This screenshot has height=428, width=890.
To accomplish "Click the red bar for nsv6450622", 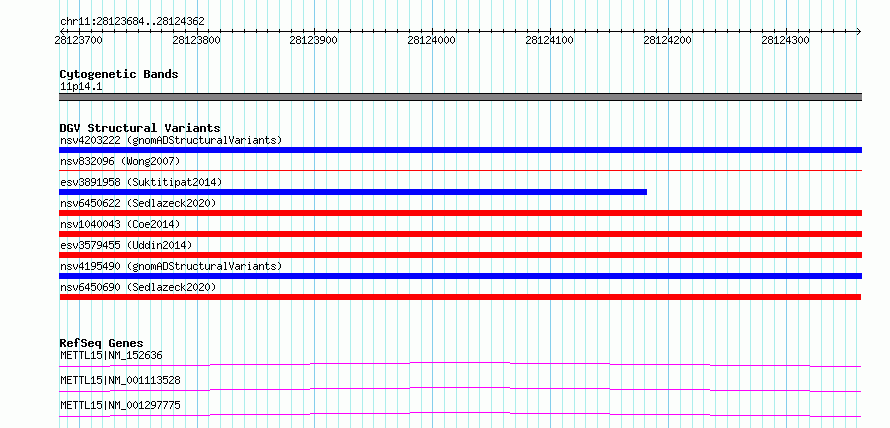I will click(460, 213).
